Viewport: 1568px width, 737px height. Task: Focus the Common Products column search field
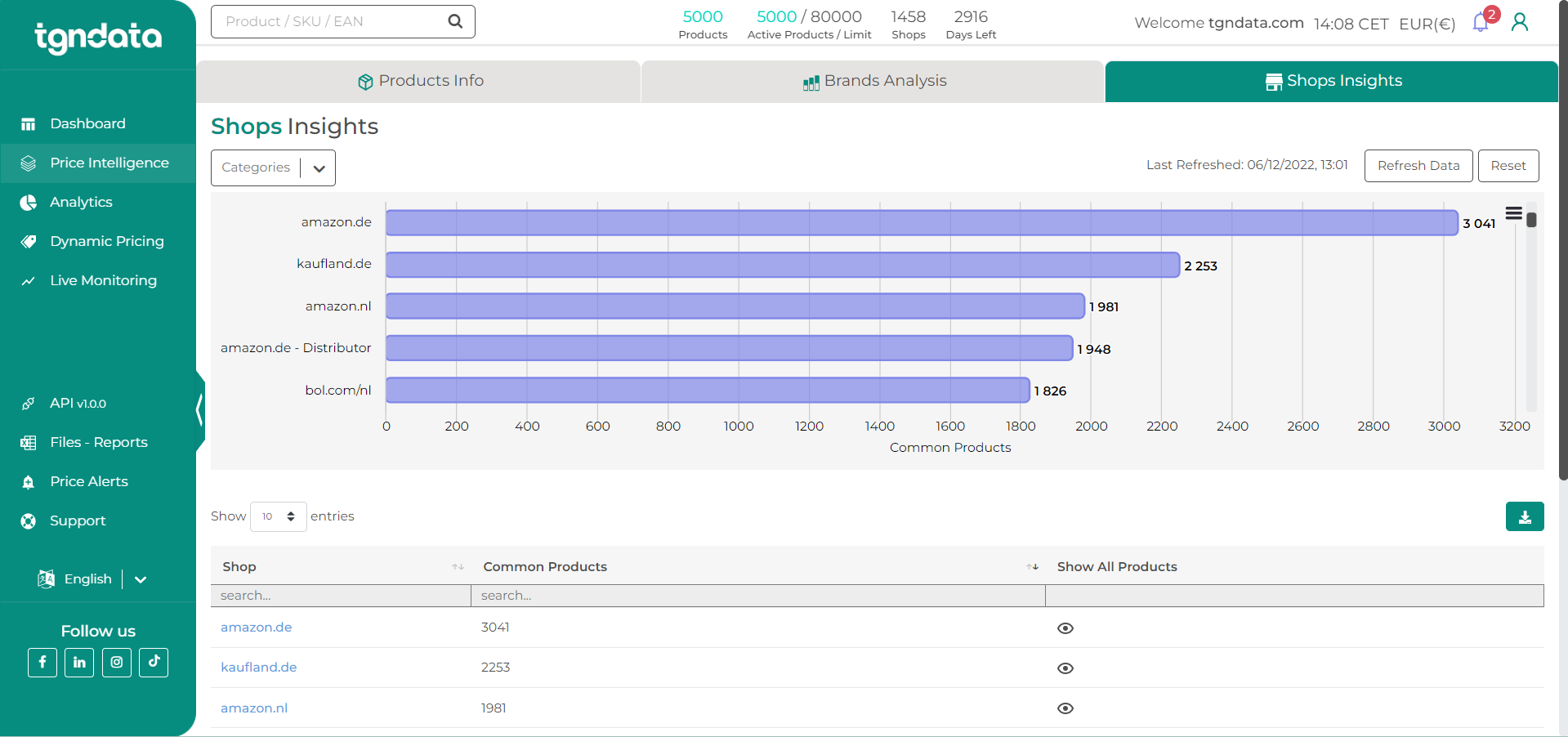tap(758, 596)
